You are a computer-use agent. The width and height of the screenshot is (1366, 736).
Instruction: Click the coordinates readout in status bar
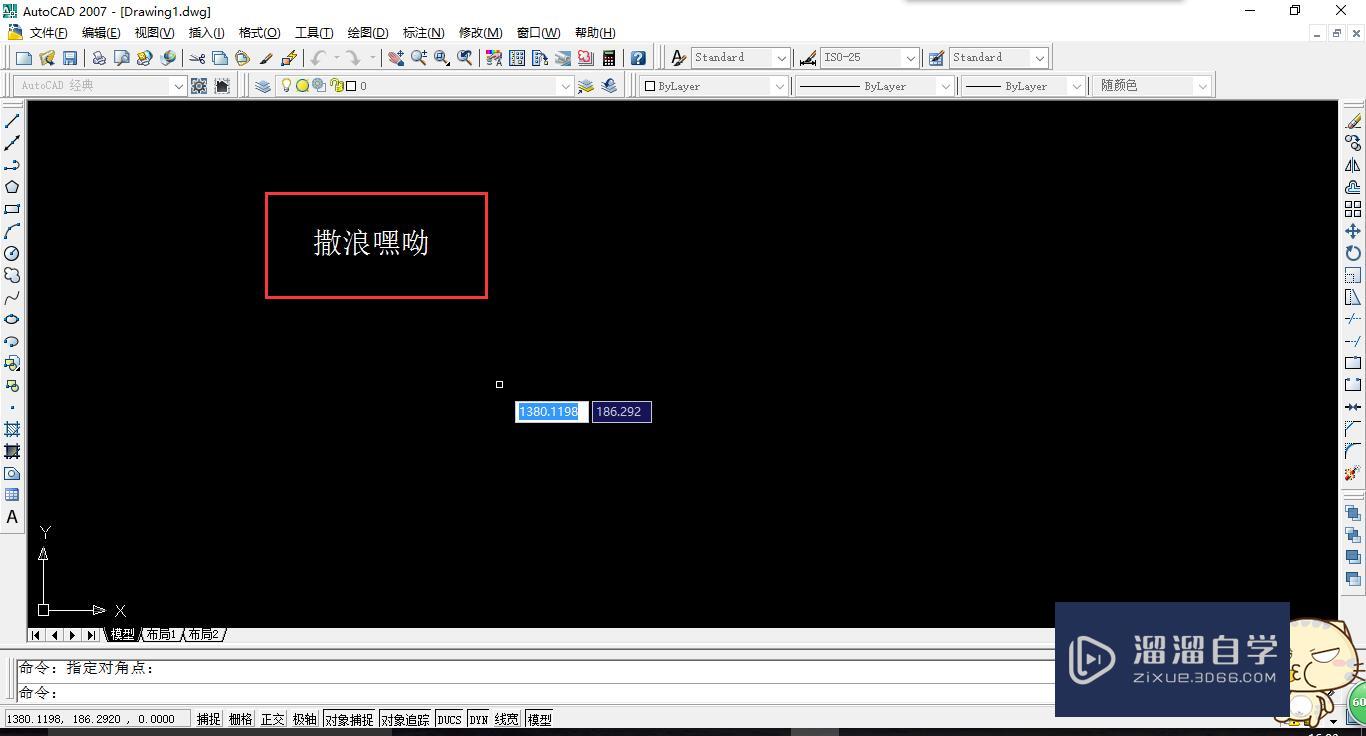(96, 719)
